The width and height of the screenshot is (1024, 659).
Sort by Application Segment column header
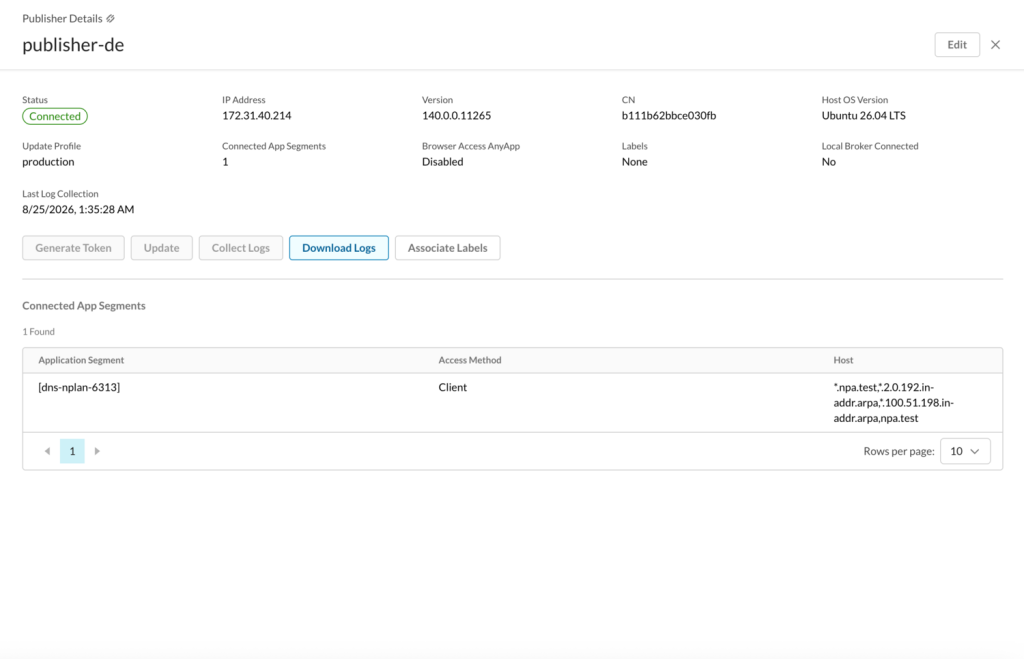pos(81,360)
